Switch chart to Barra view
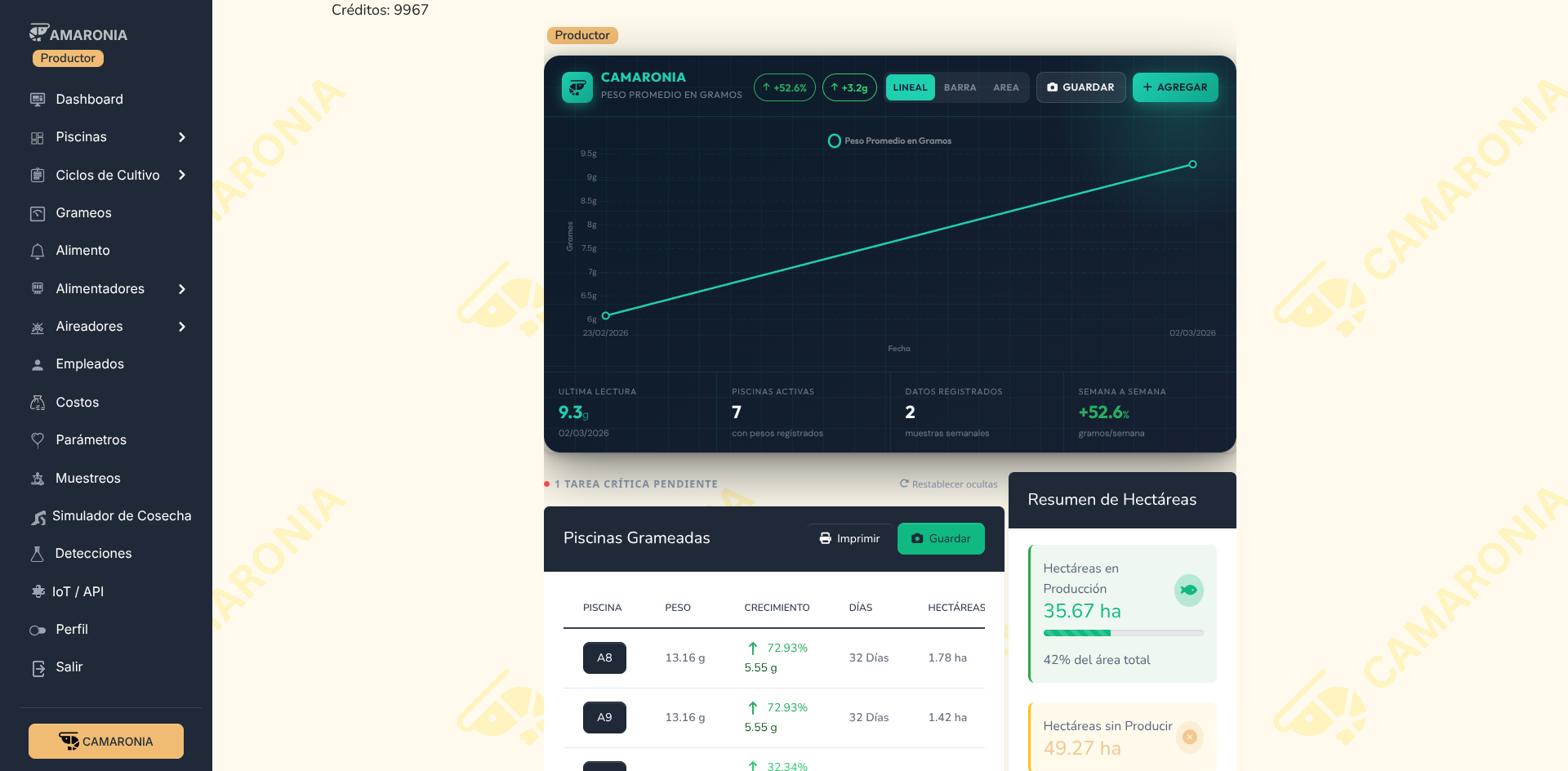The height and width of the screenshot is (771, 1568). pos(960,87)
